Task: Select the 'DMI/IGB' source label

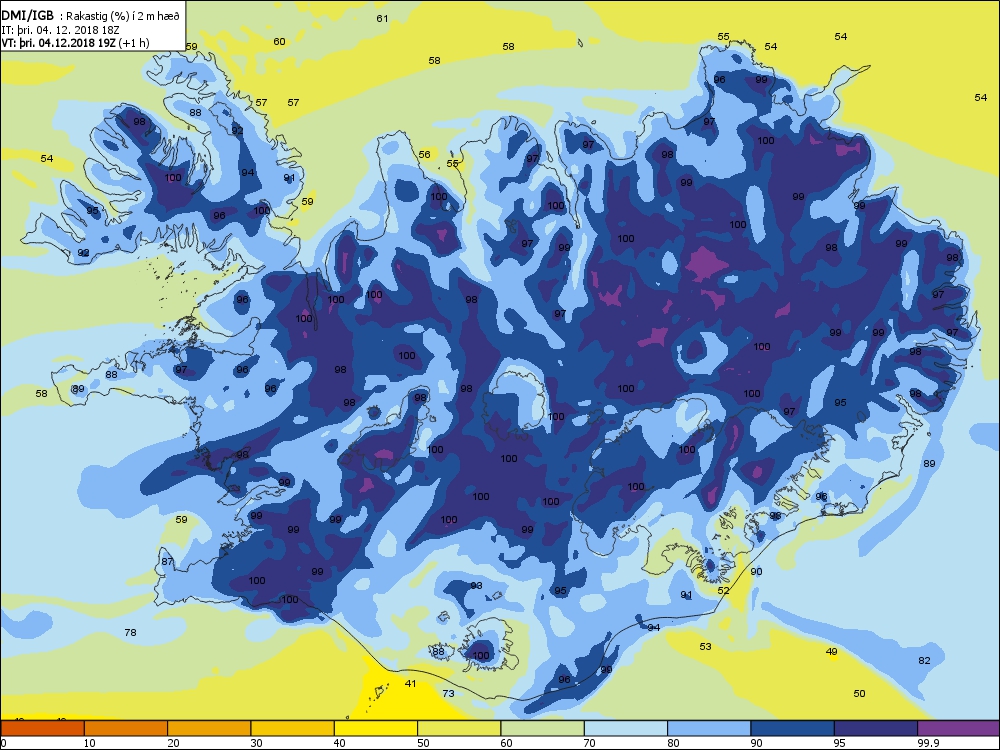Action: coord(27,16)
